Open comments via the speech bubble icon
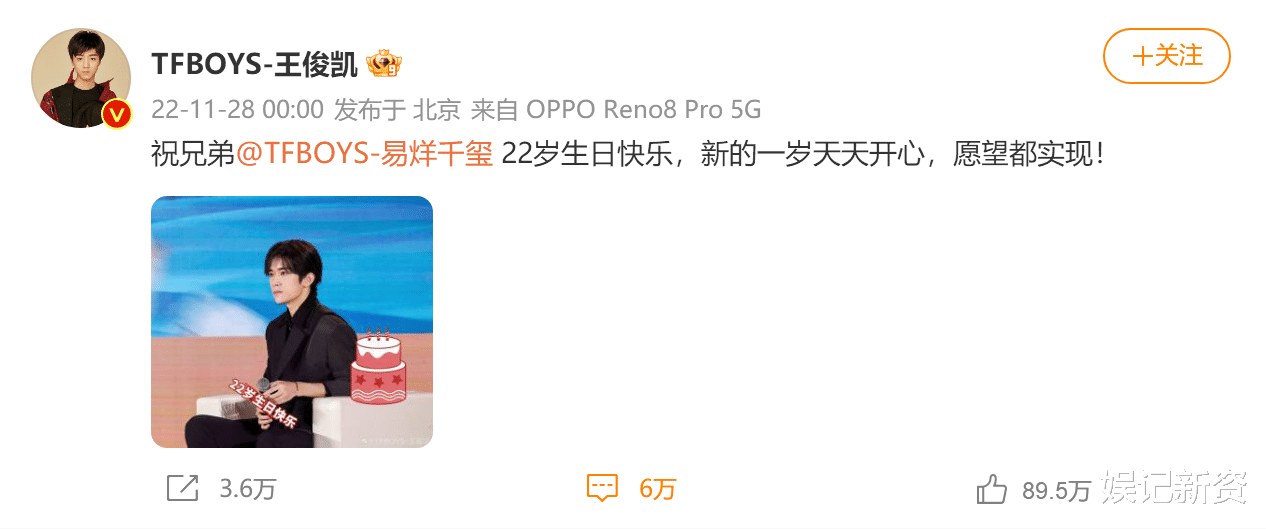This screenshot has width=1266, height=529. pos(601,489)
